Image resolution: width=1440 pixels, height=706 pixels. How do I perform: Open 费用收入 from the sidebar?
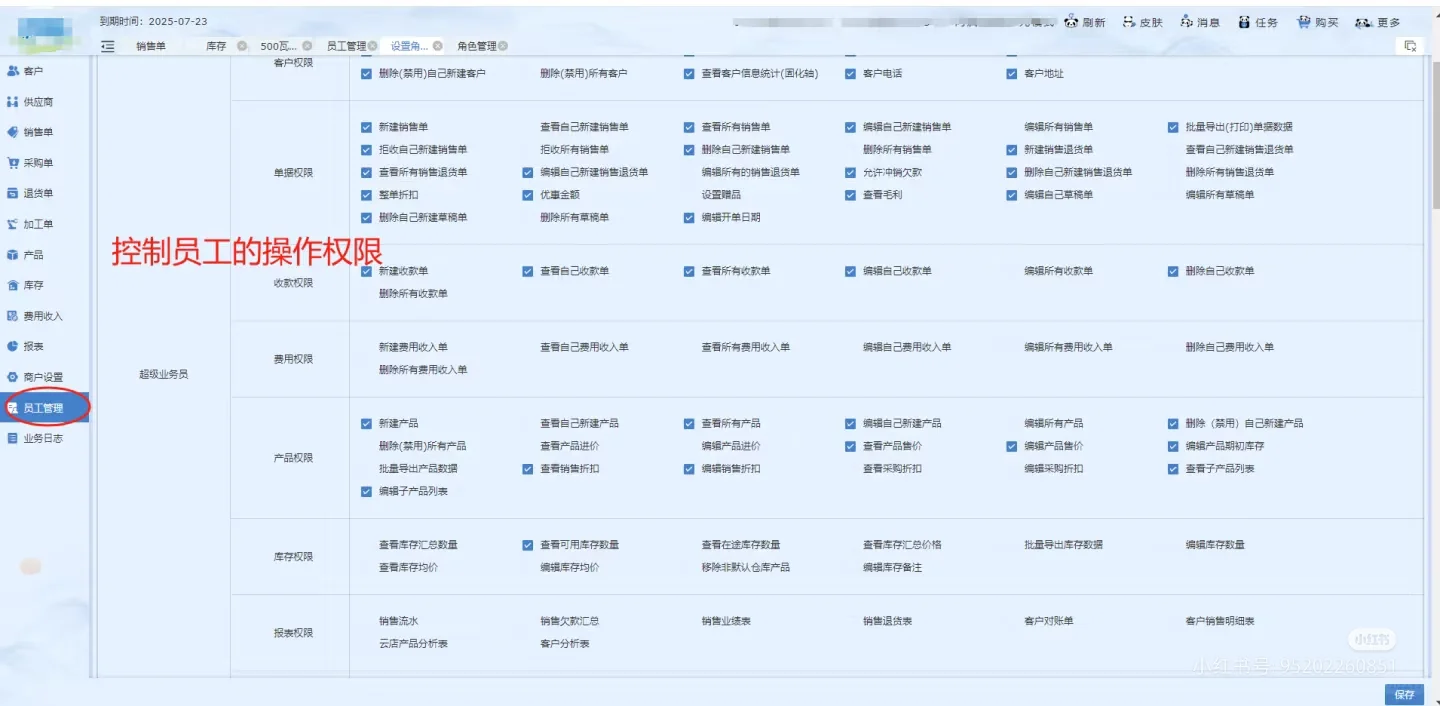(45, 315)
